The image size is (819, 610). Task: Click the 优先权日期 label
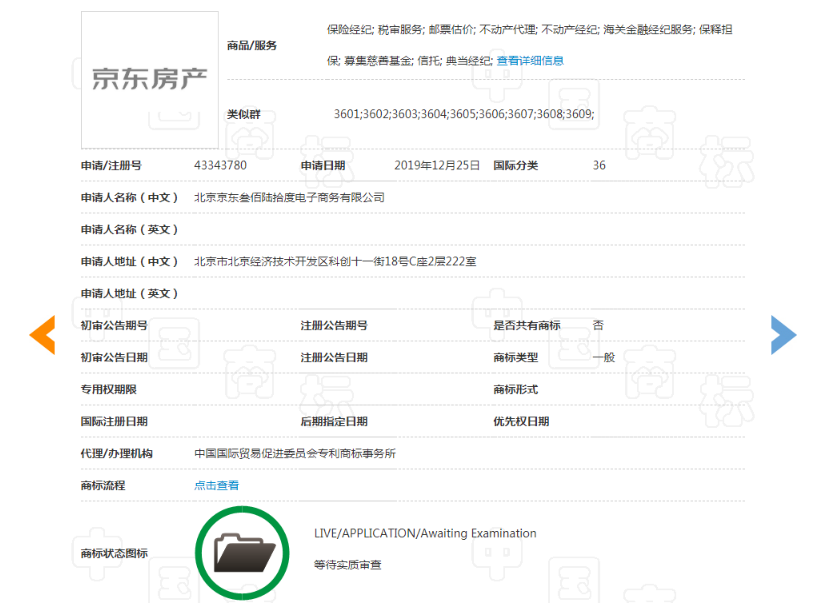[x=521, y=421]
